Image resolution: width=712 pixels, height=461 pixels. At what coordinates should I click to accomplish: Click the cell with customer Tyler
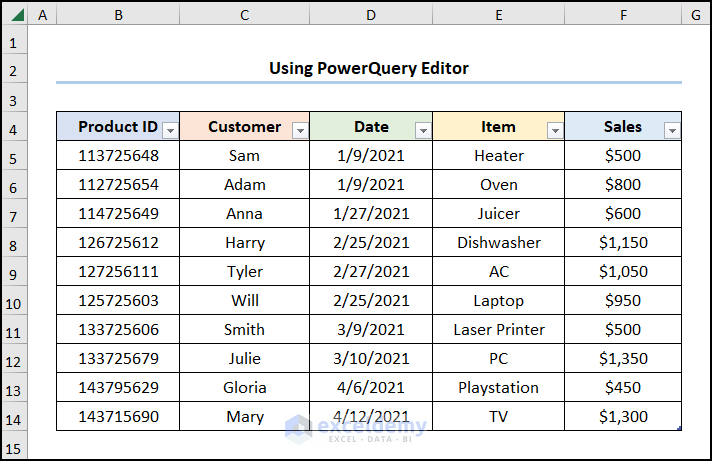click(x=245, y=272)
